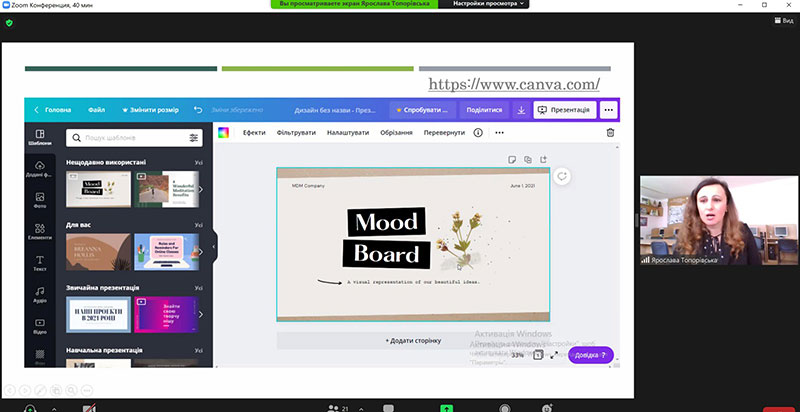Open the Текст panel

click(40, 264)
